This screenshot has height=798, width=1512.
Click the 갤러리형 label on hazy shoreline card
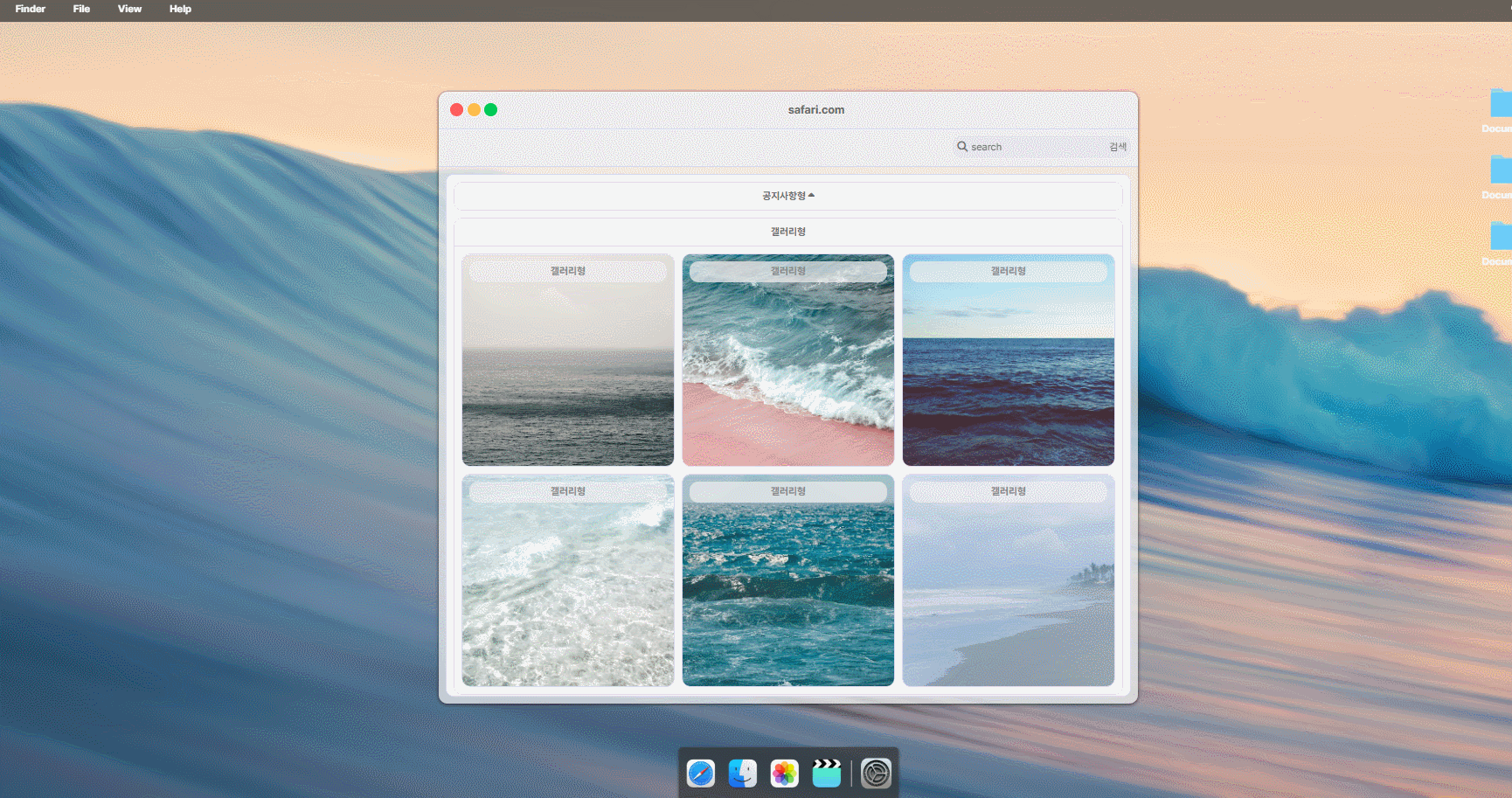(x=1009, y=492)
